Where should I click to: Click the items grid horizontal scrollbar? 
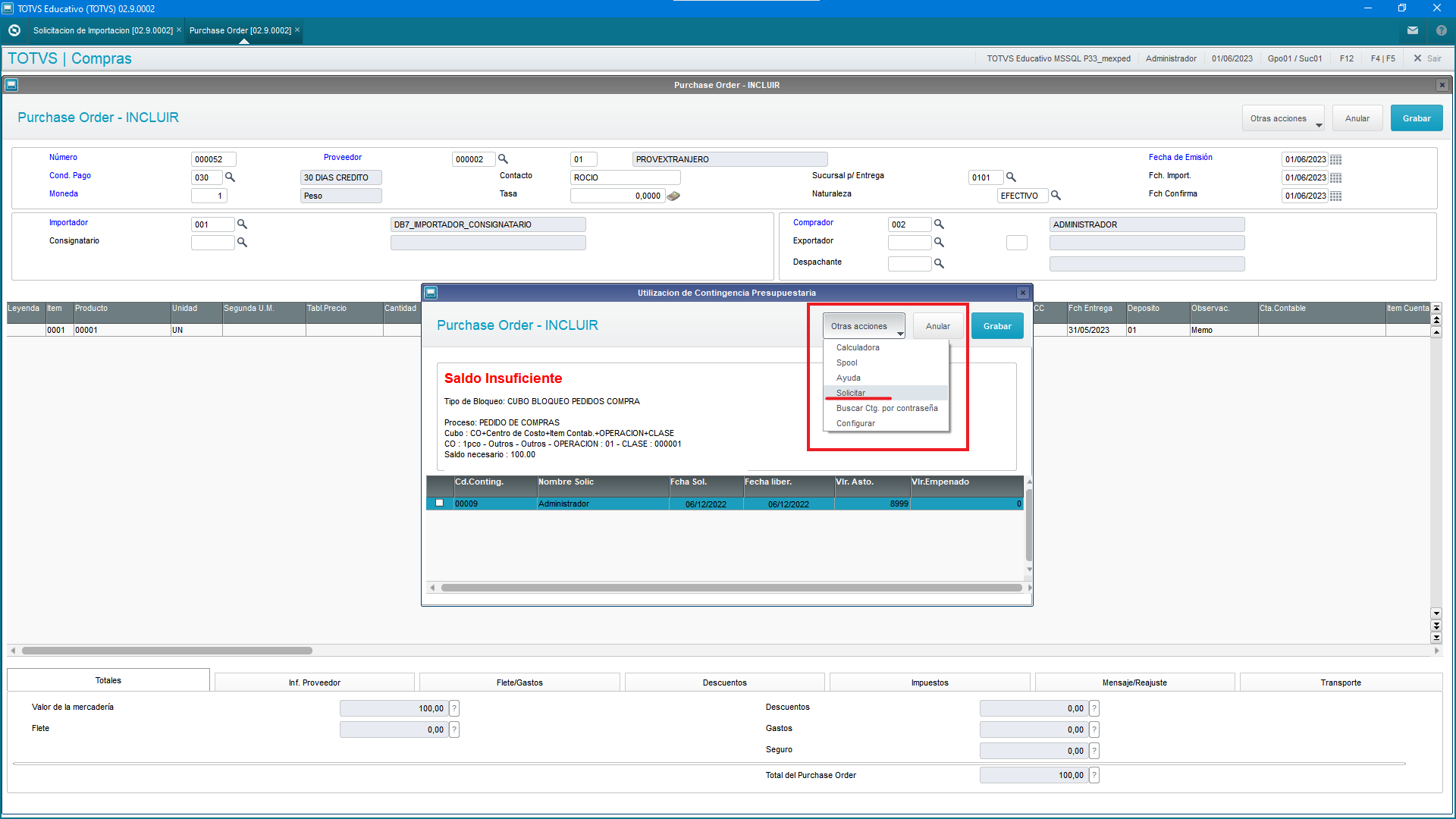point(167,651)
